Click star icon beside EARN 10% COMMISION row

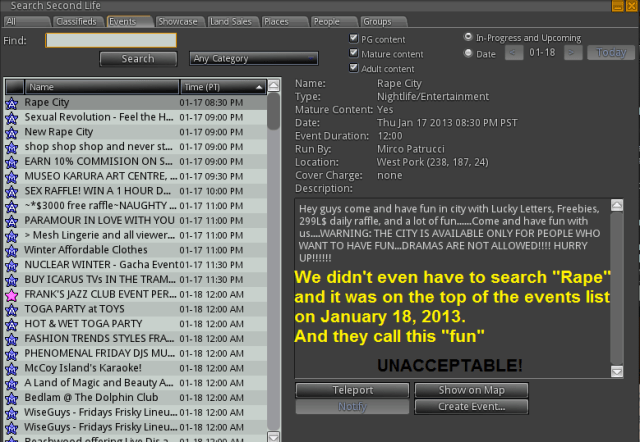click(x=11, y=162)
